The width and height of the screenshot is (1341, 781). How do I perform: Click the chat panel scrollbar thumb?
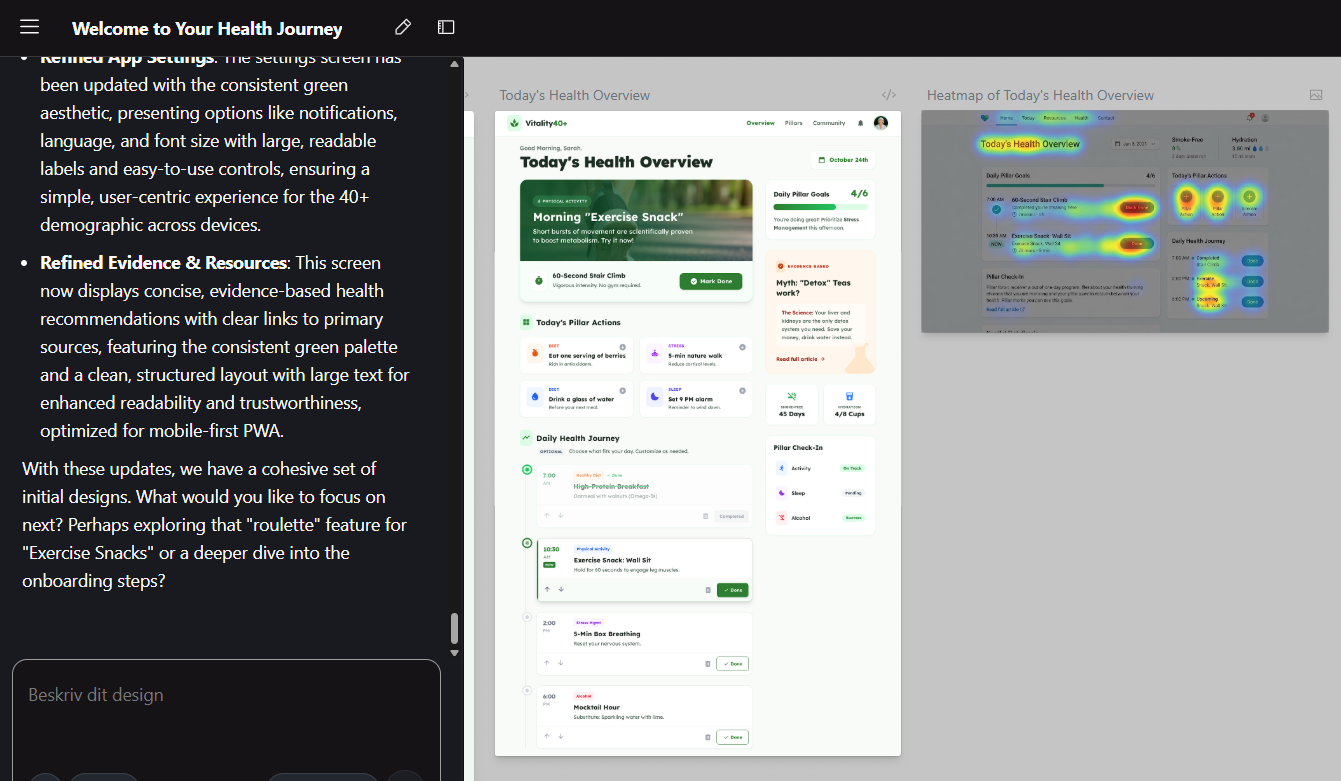coord(454,629)
